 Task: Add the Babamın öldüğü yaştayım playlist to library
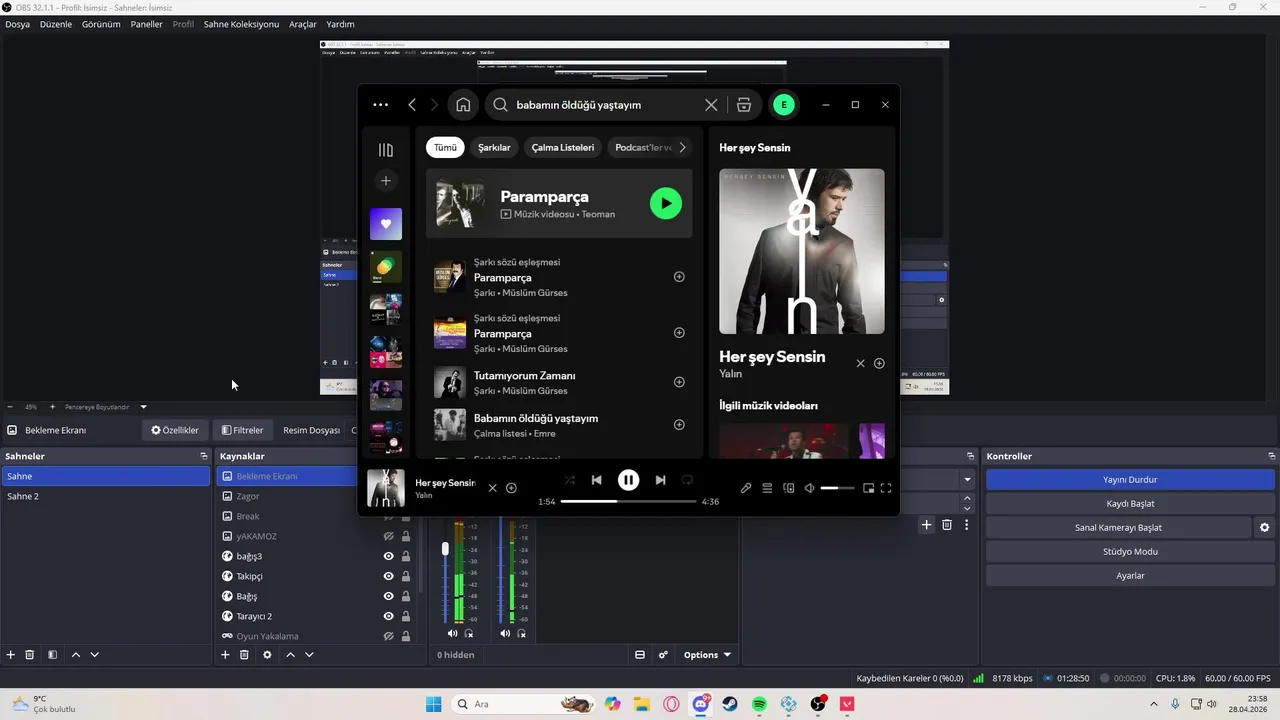(679, 425)
